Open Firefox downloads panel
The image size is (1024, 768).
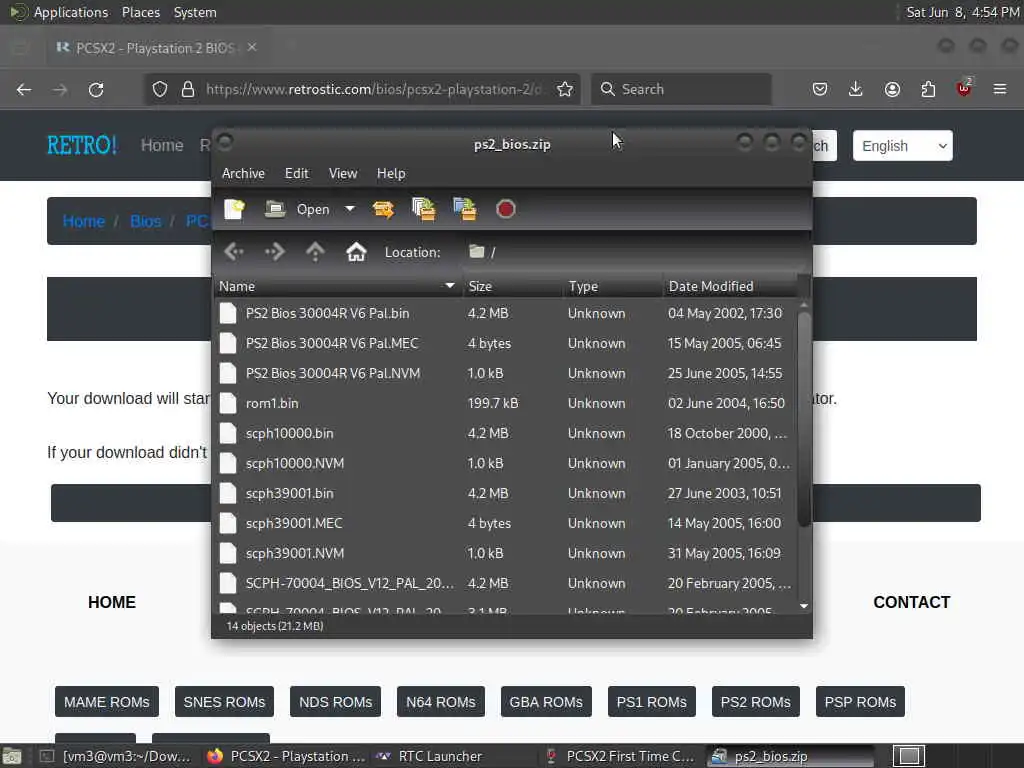[x=856, y=89]
